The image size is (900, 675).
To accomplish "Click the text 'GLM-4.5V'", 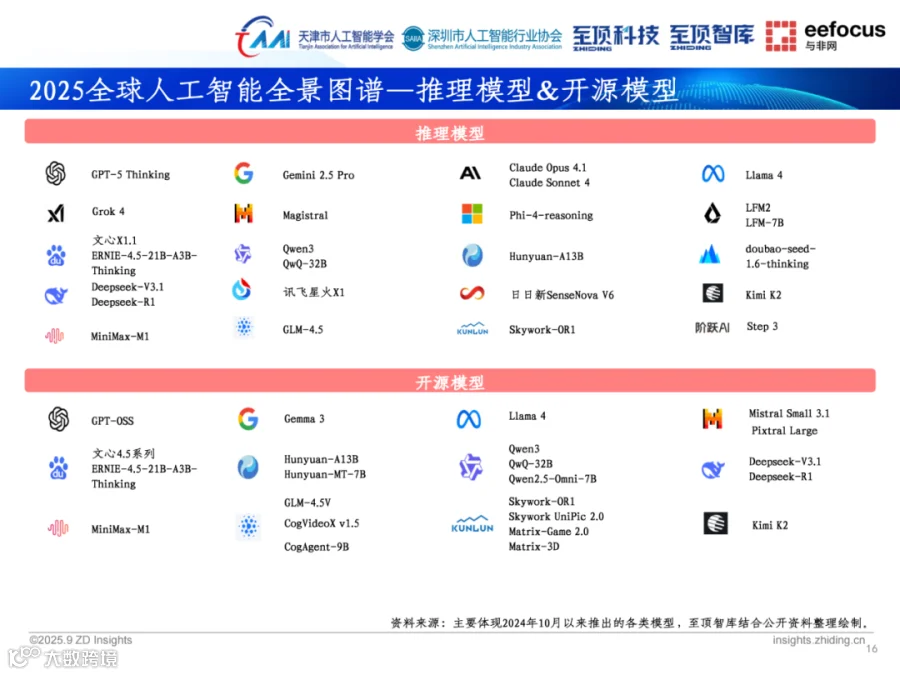I will [307, 503].
